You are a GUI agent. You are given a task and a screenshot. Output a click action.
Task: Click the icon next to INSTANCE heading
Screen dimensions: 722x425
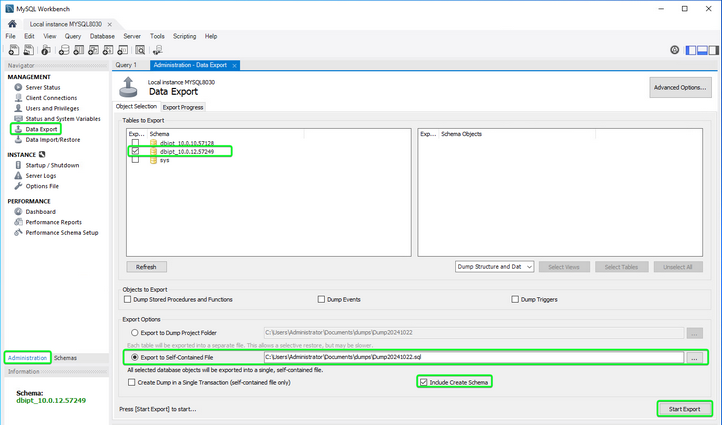[x=42, y=155]
